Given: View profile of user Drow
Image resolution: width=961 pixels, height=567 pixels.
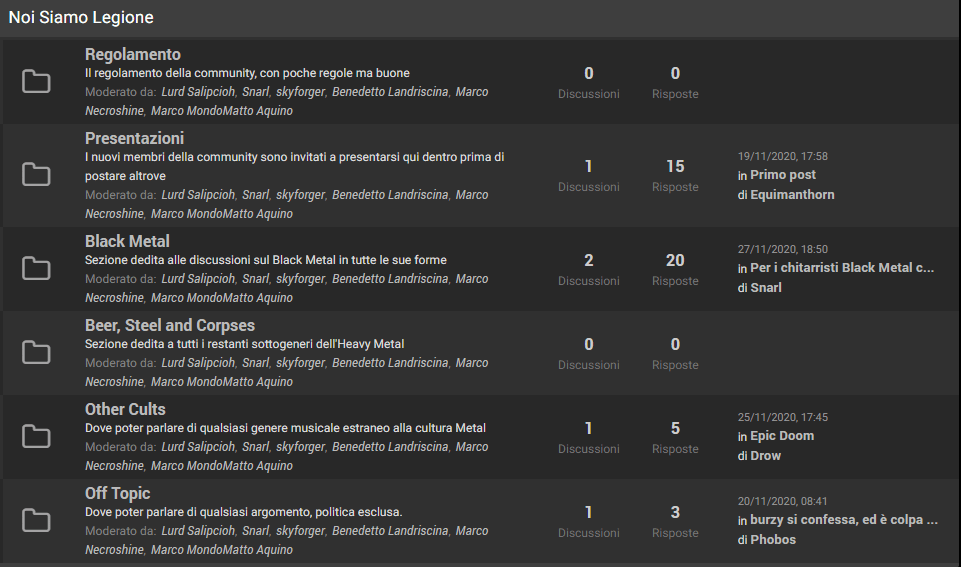Looking at the screenshot, I should [766, 456].
